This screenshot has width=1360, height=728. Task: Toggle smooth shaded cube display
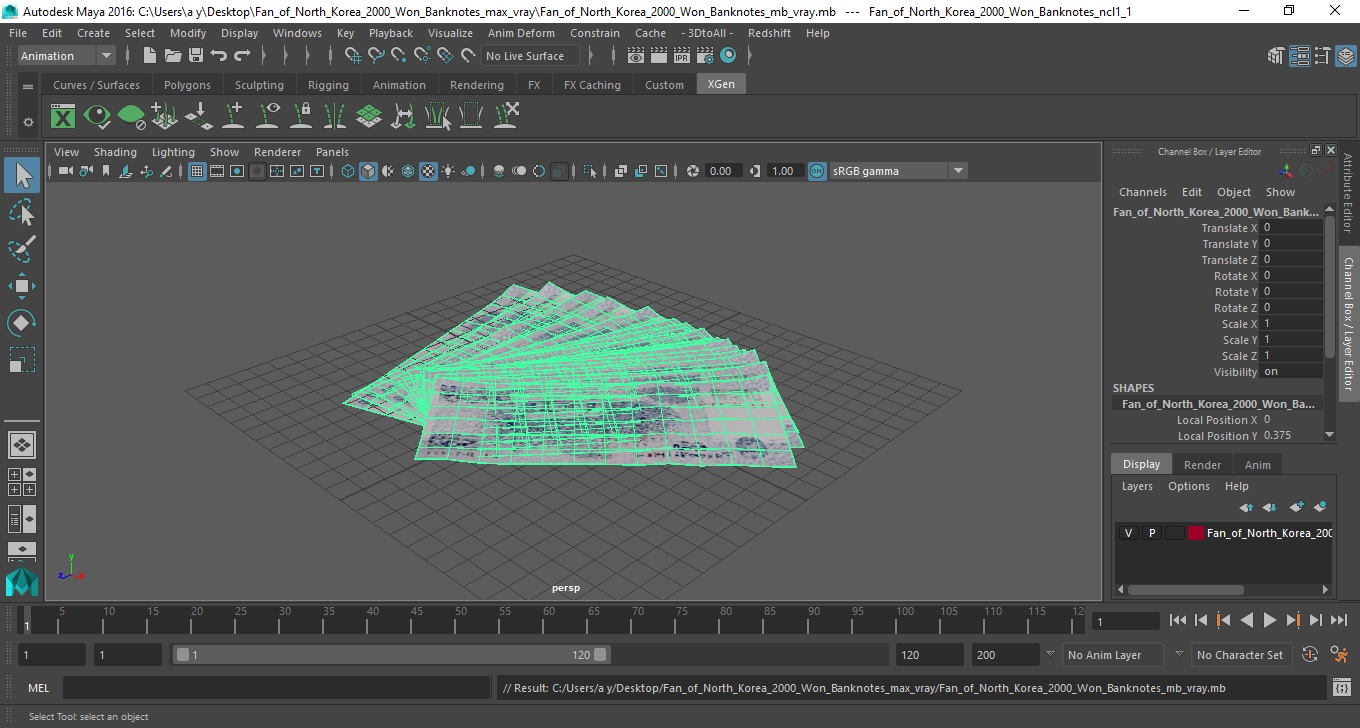(368, 171)
